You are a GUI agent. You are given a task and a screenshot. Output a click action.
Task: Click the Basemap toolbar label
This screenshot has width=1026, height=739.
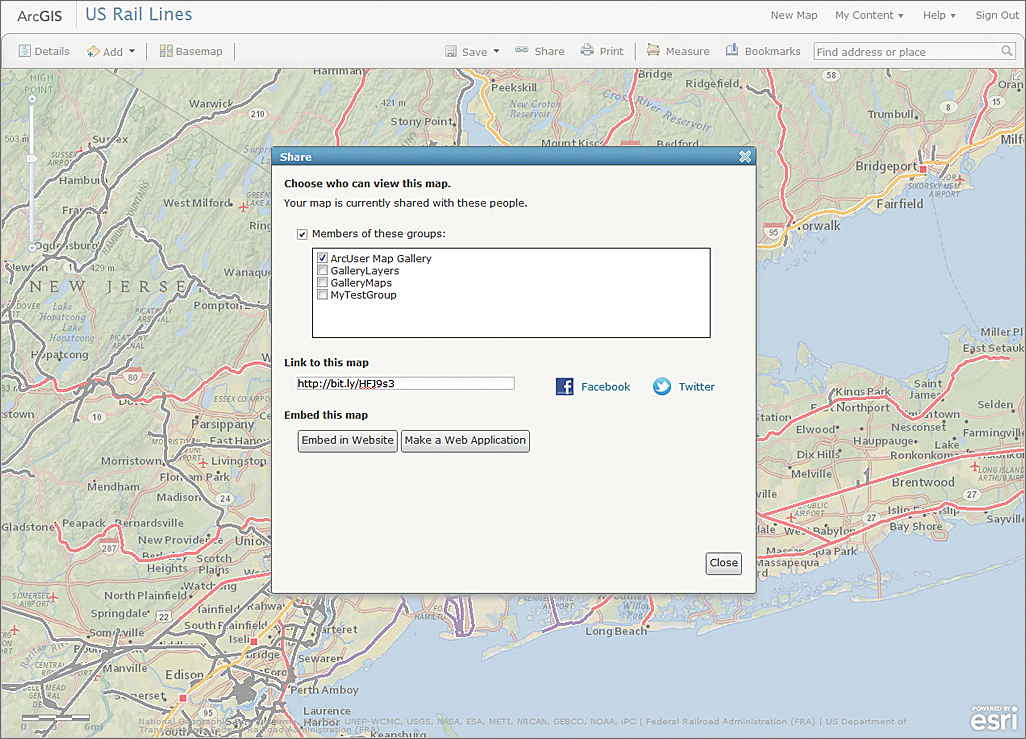click(199, 51)
